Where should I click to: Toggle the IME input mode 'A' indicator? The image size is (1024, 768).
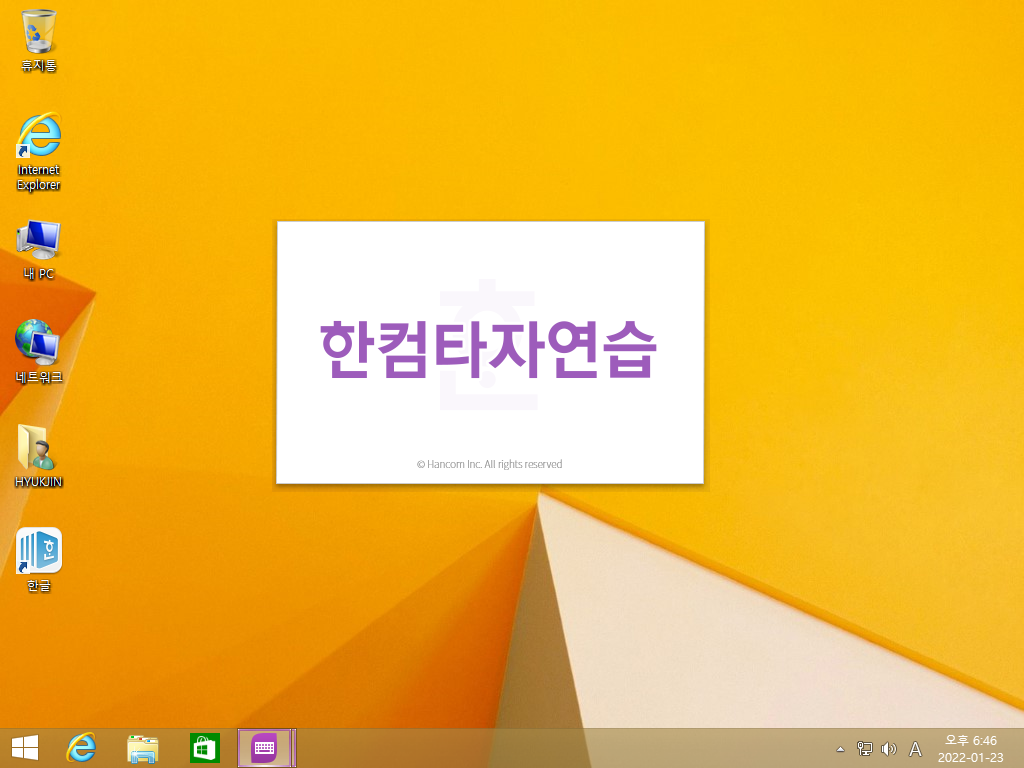(915, 749)
